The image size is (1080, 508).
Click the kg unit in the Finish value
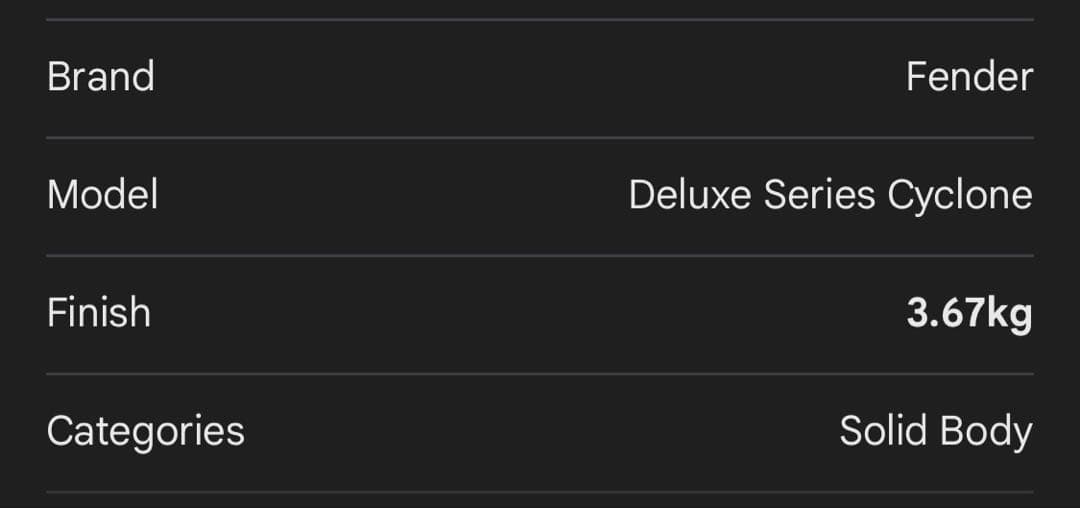(x=1009, y=314)
